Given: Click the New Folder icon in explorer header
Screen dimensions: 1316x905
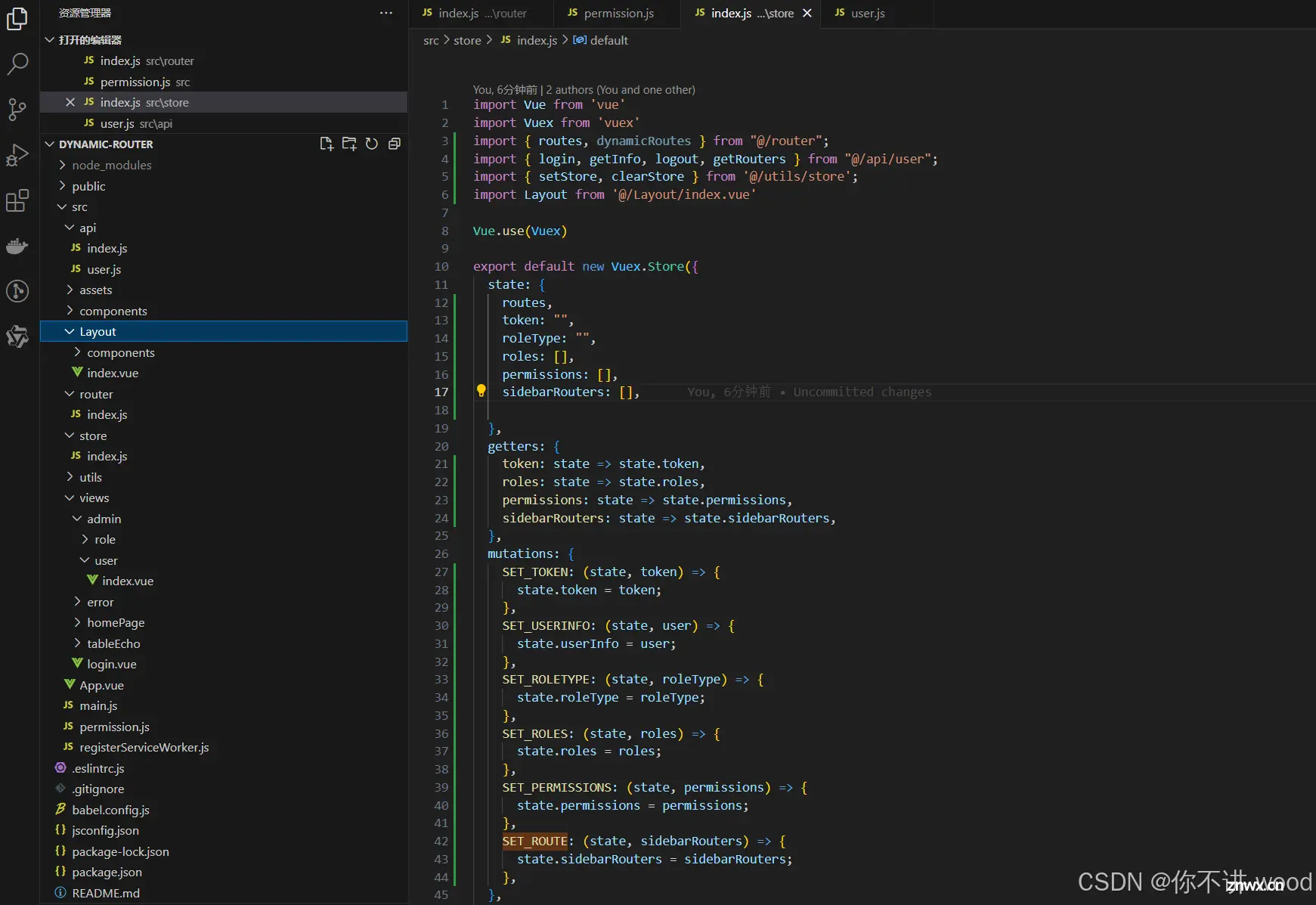Looking at the screenshot, I should (x=349, y=144).
